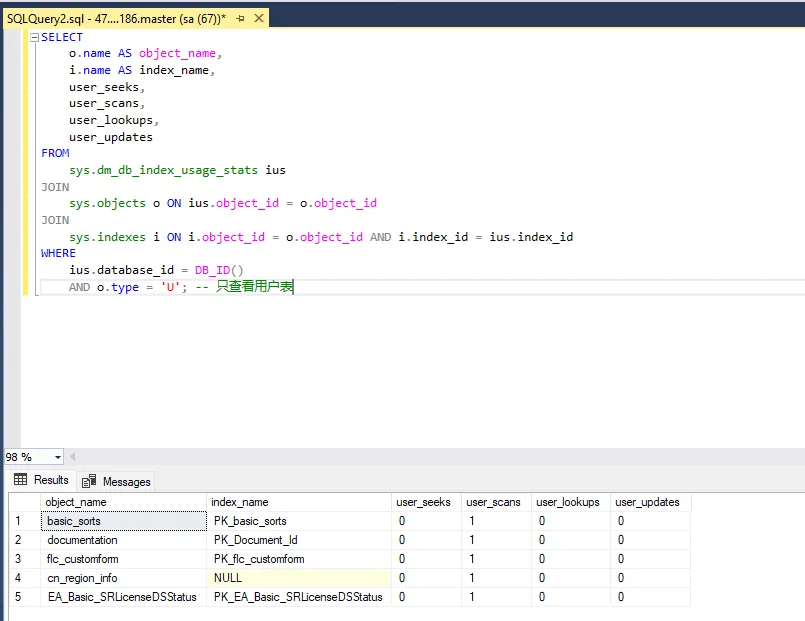Screen dimensions: 805x621
Task: Switch to the Messages tab
Action: [116, 481]
